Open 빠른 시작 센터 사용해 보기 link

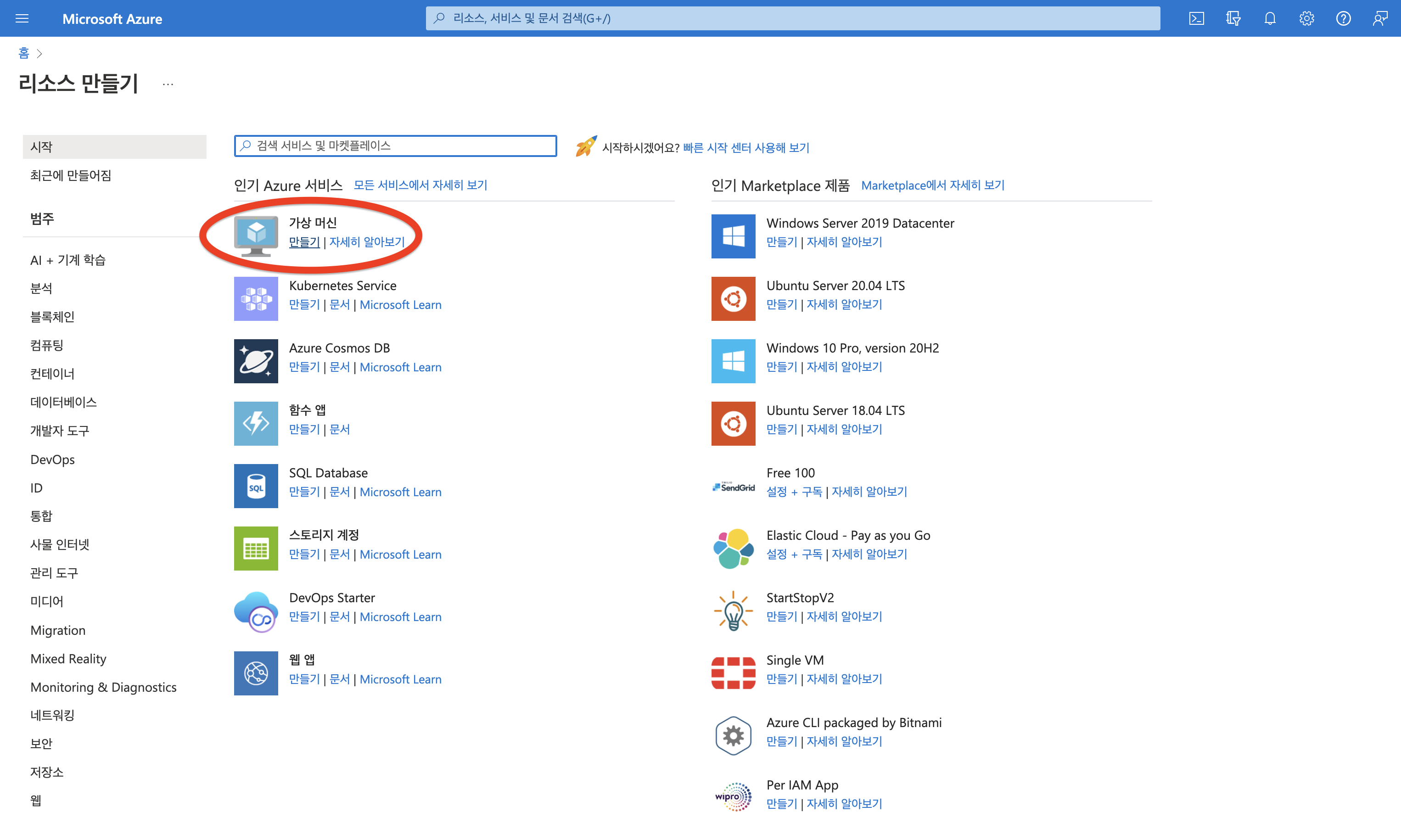pos(746,148)
